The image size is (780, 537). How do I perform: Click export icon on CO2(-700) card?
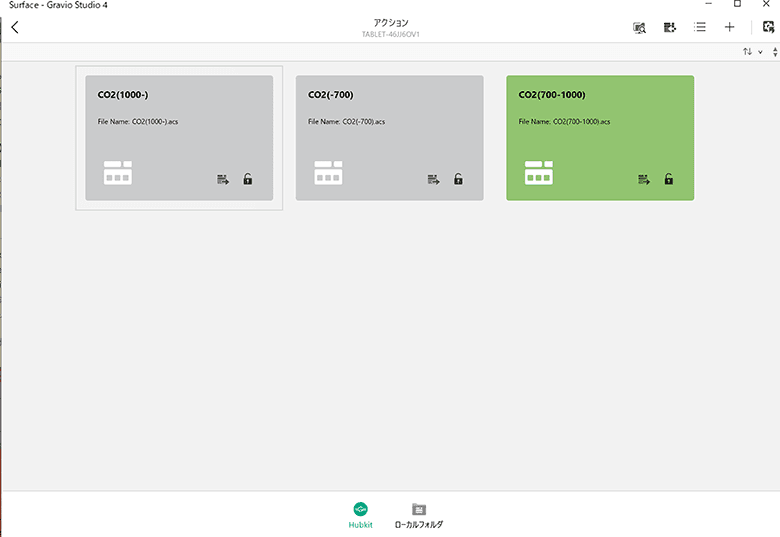click(433, 179)
